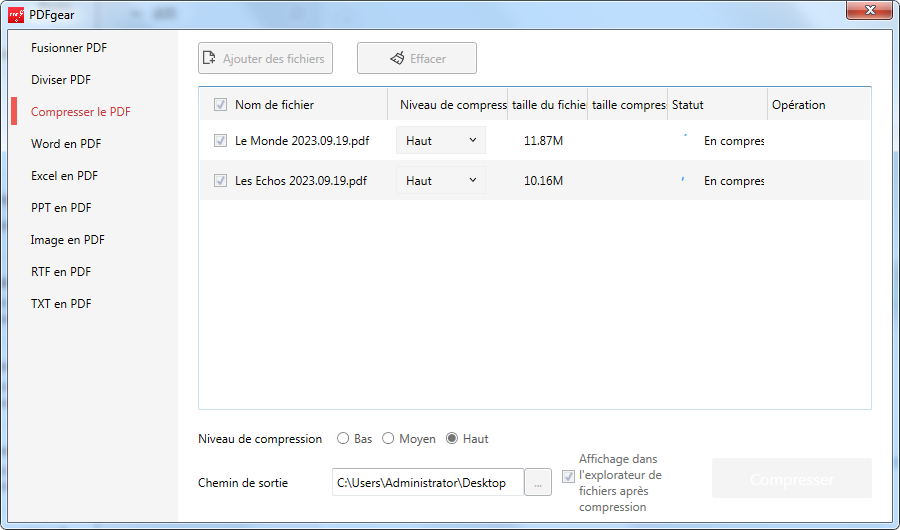The image size is (900, 530).
Task: Close the PDFgear window
Action: (870, 10)
